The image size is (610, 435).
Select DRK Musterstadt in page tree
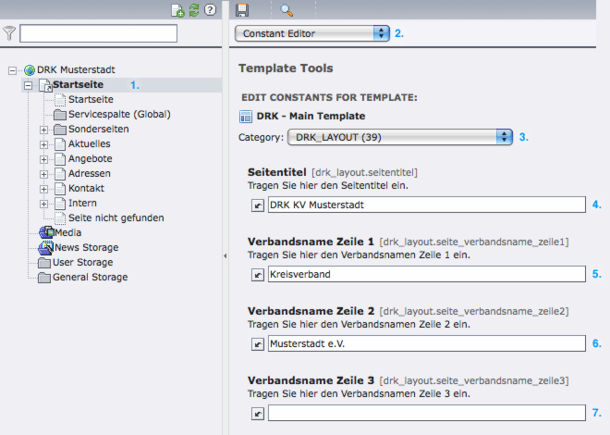pyautogui.click(x=76, y=70)
